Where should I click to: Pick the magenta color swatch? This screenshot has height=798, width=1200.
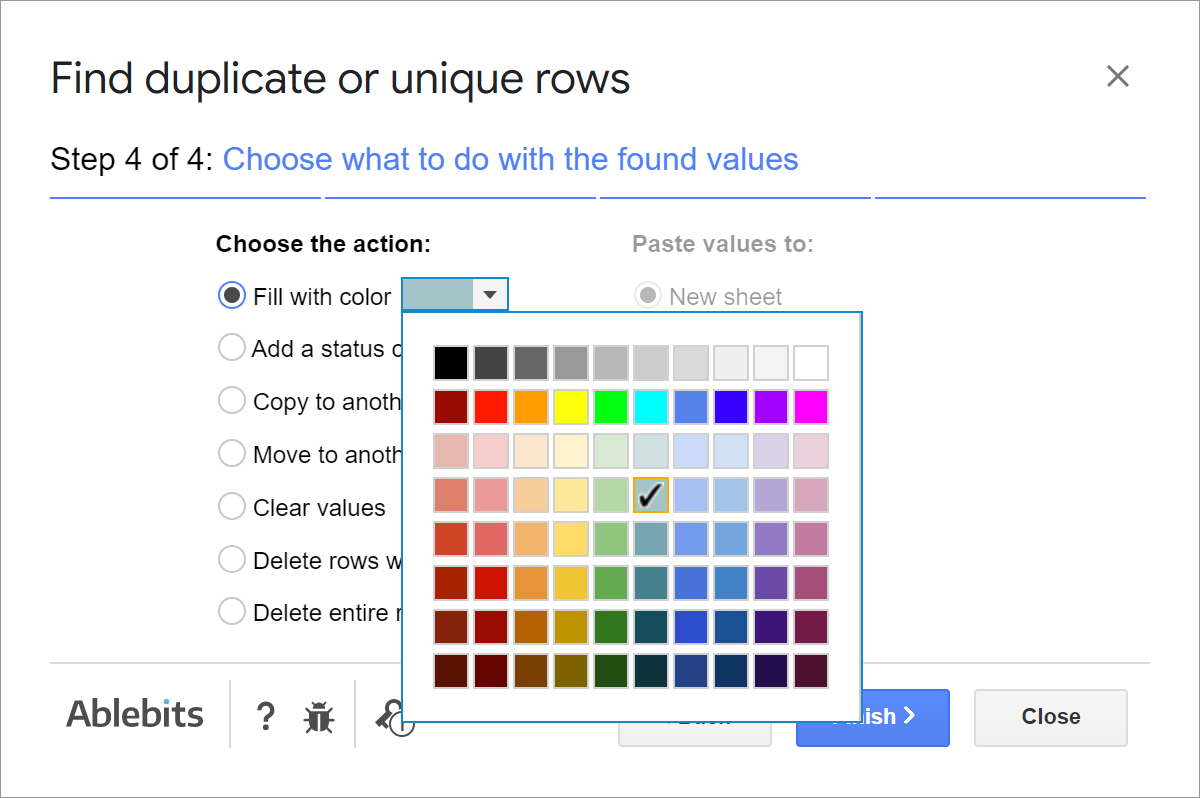pyautogui.click(x=811, y=406)
